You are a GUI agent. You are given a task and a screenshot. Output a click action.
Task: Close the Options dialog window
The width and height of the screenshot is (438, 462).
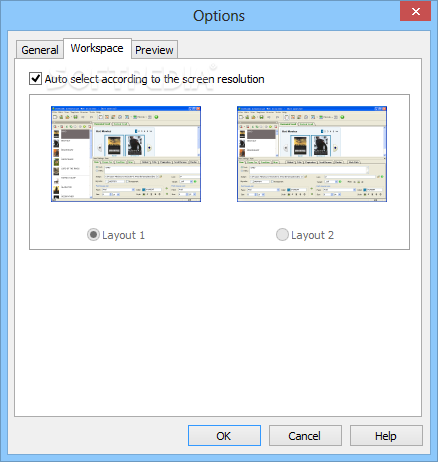[x=416, y=12]
